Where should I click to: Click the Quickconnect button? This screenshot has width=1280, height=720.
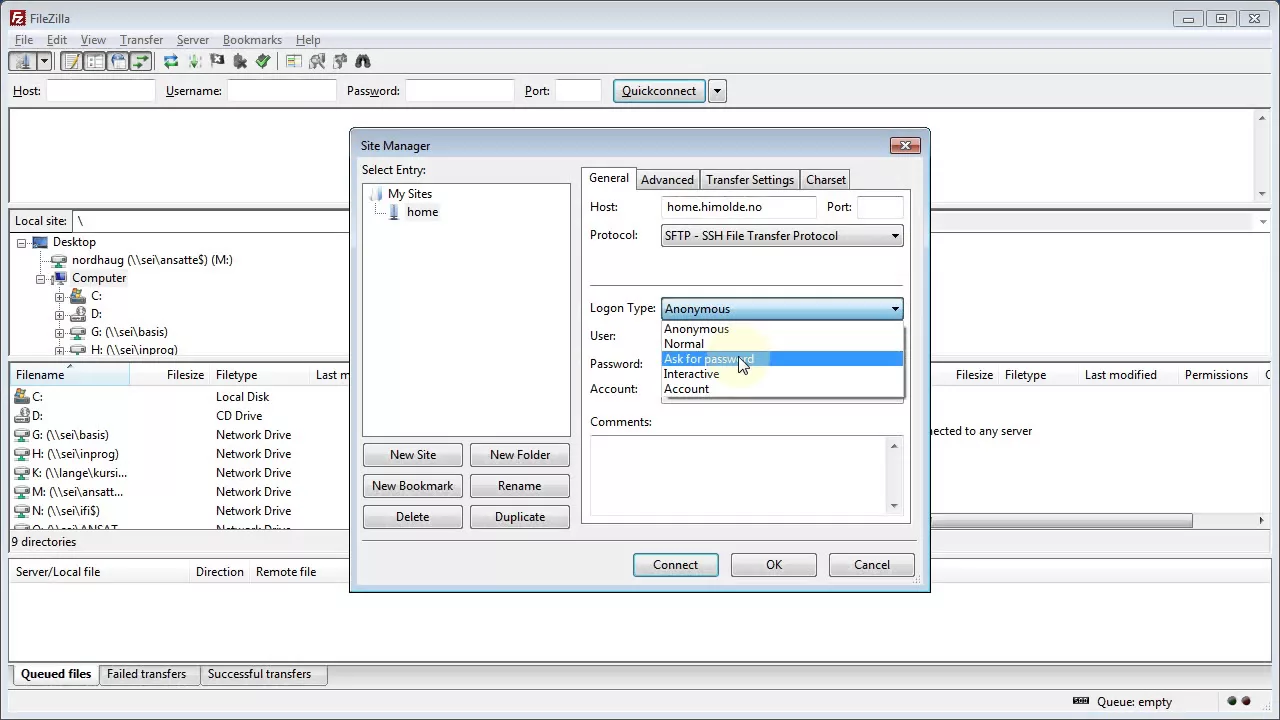[659, 91]
